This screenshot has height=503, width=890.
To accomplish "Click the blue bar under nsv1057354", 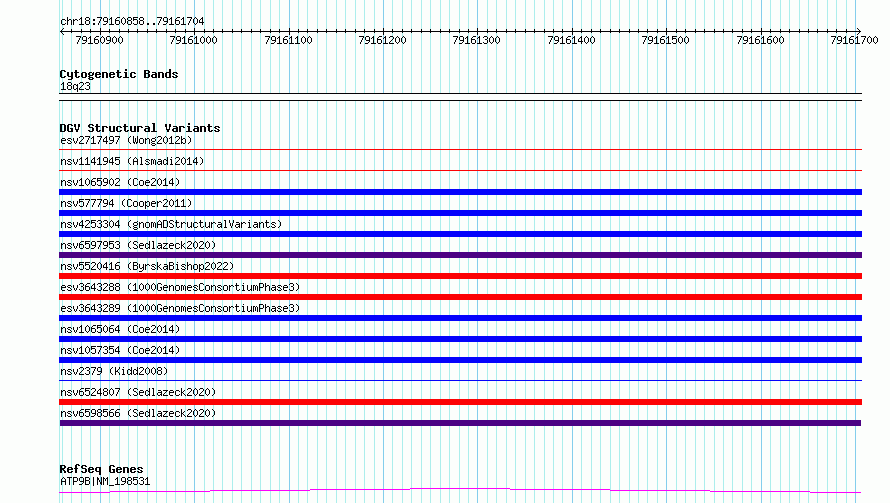I will coord(460,360).
